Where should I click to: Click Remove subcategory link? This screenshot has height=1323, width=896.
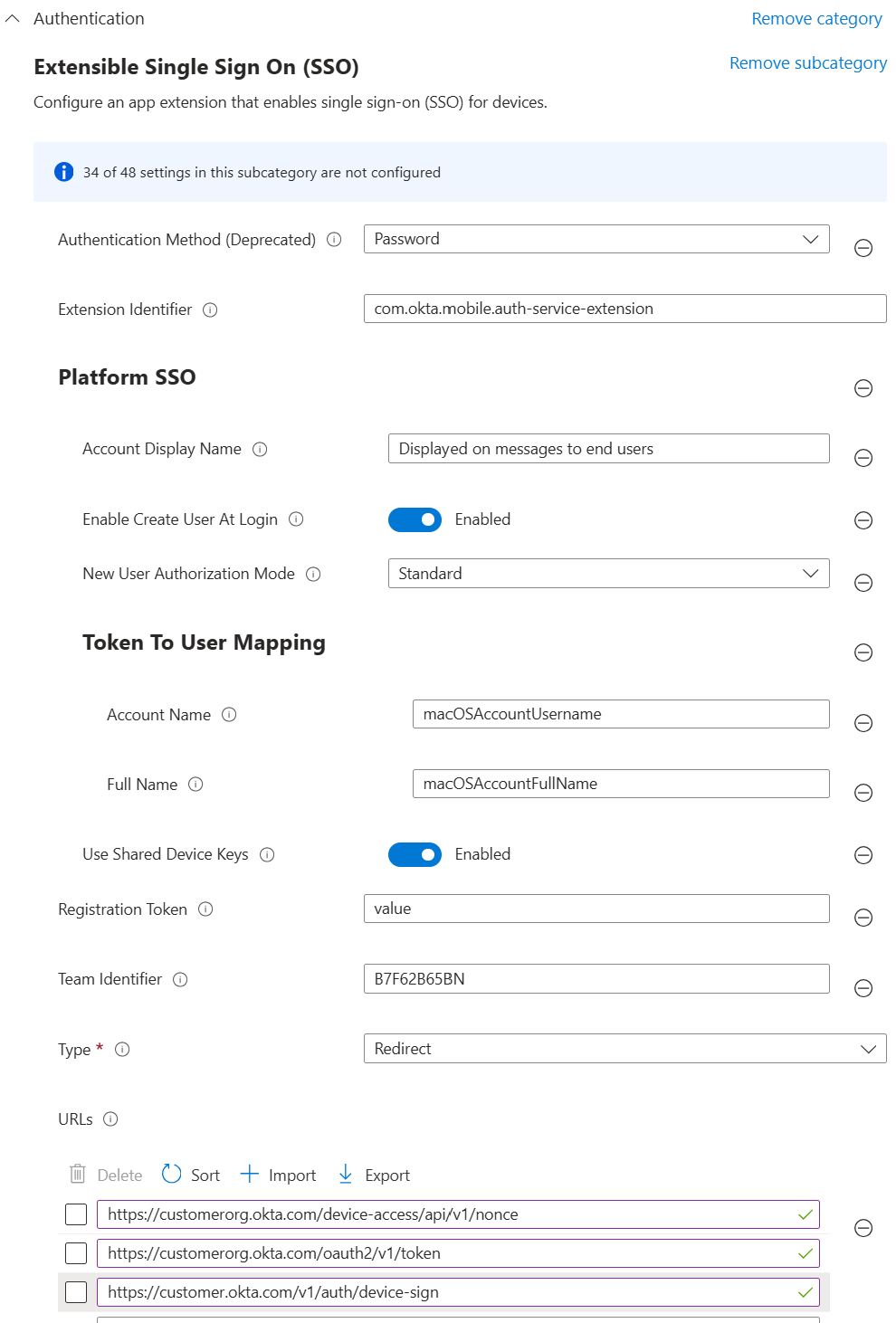(x=808, y=63)
